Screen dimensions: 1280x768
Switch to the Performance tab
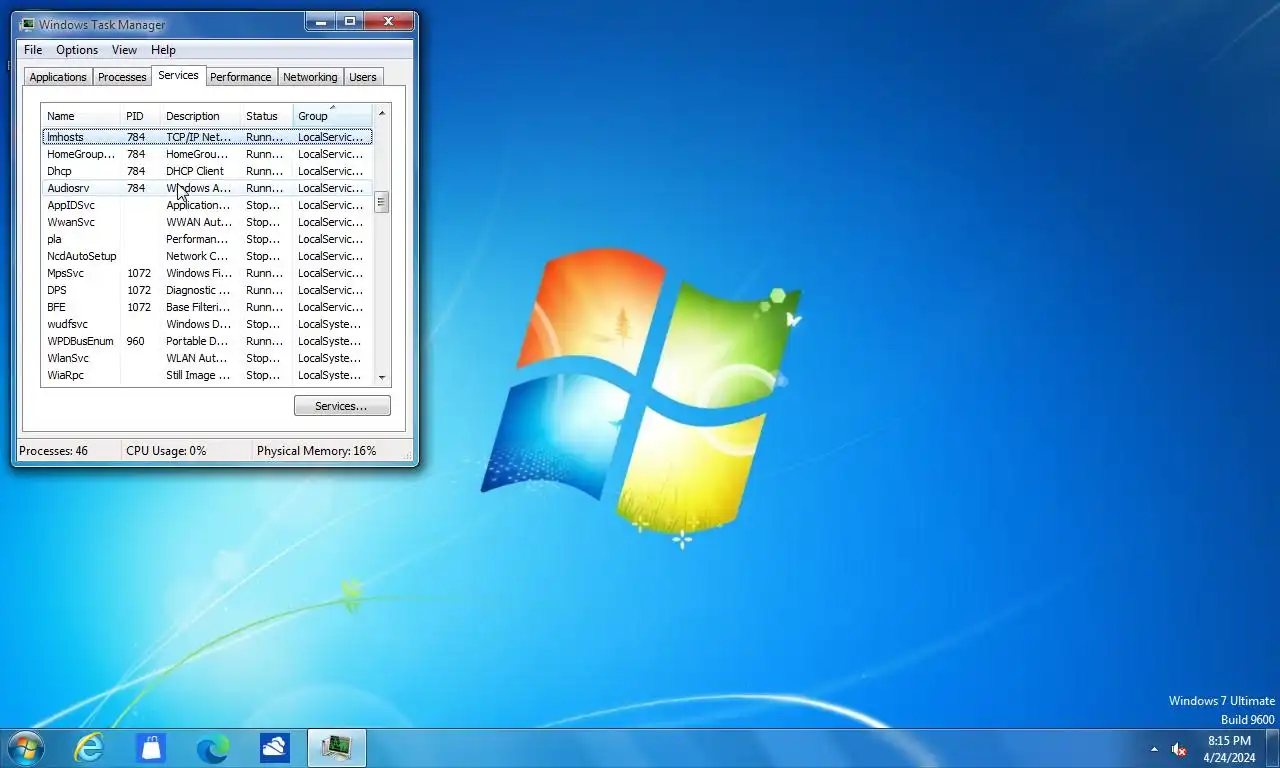point(240,77)
